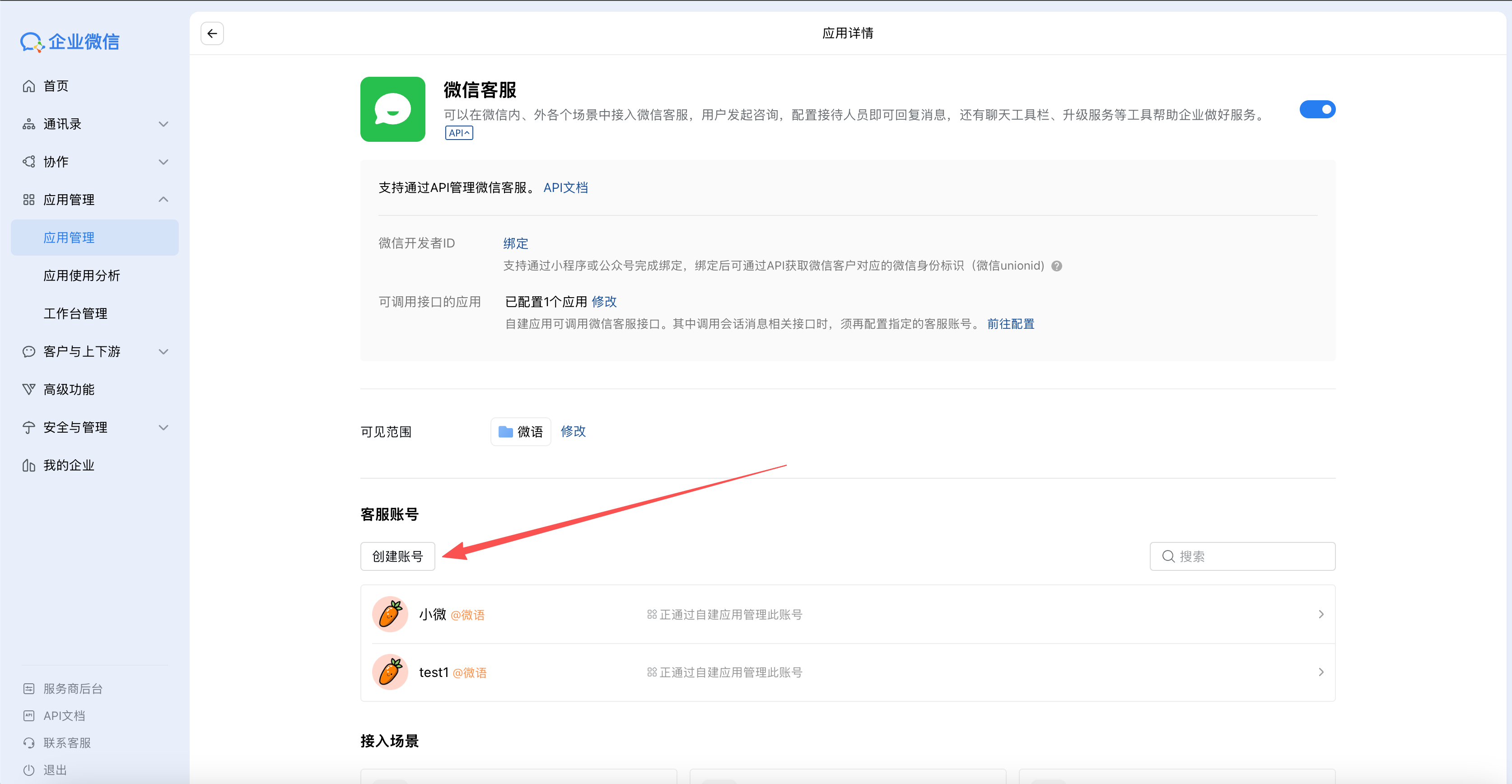Click the API文档 icon in sidebar
This screenshot has width=1512, height=784.
(29, 715)
